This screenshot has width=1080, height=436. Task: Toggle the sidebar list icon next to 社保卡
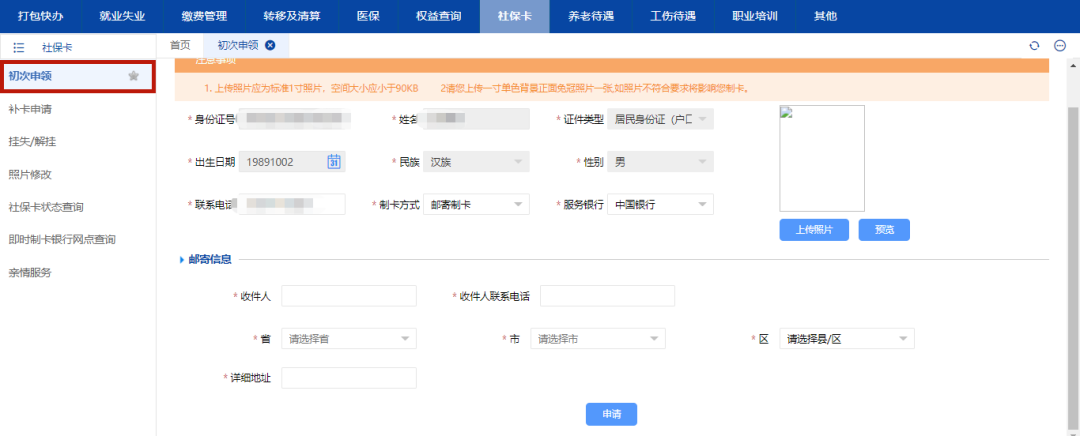[x=18, y=47]
